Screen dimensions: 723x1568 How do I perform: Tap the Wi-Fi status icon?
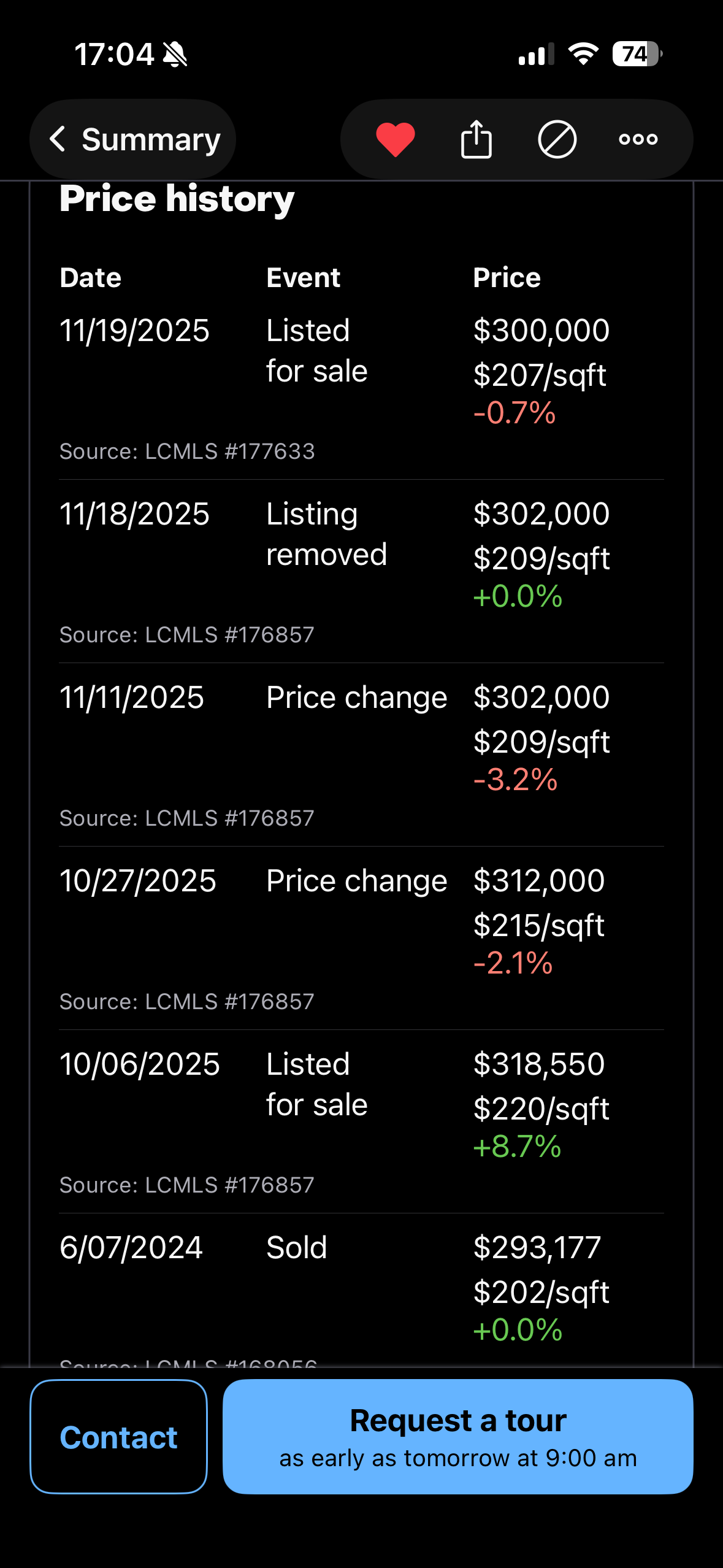coord(583,54)
